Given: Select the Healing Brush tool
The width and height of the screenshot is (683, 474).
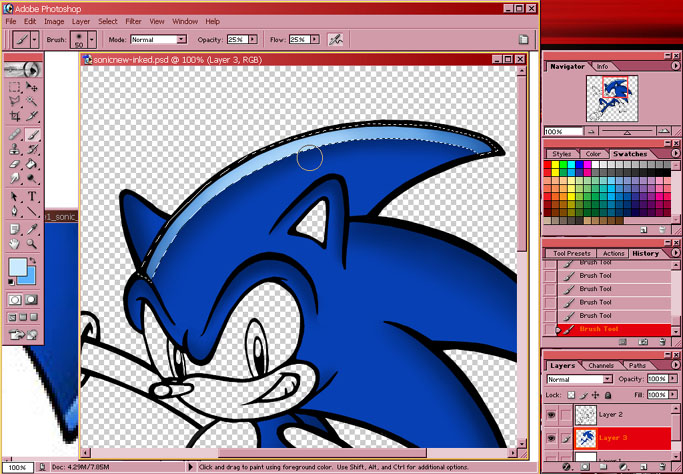Looking at the screenshot, I should [15, 135].
